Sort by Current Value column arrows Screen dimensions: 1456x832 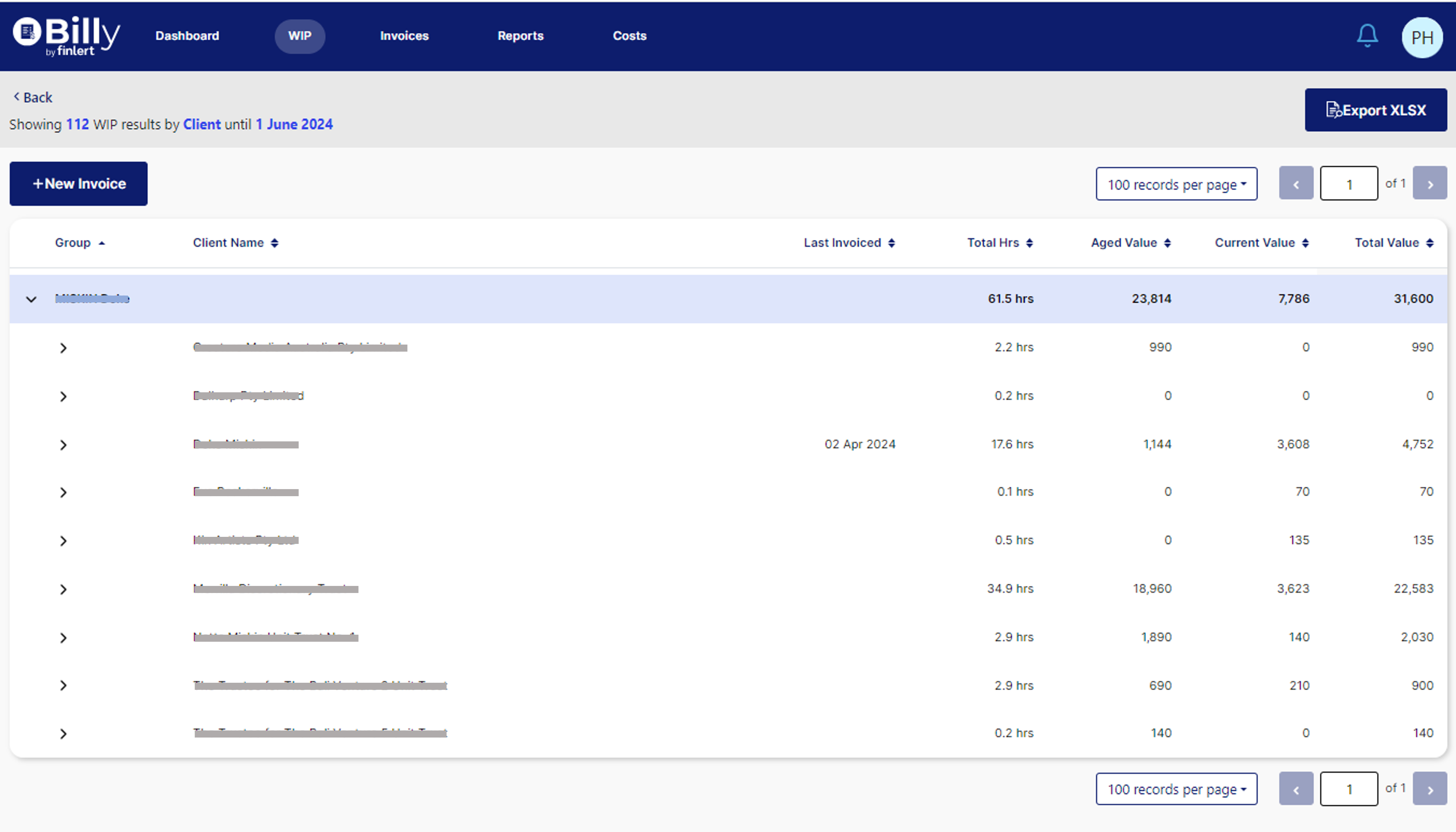coord(1306,243)
